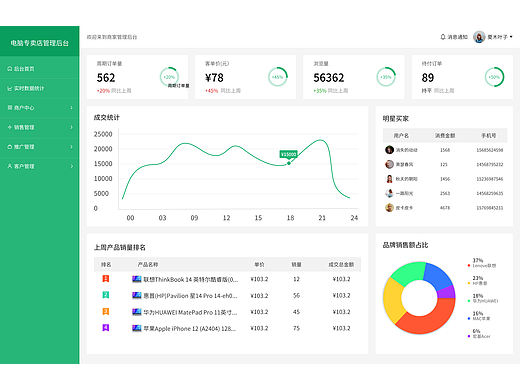Viewport: 520px width, 390px height.
Task: Expand the 销售管理 chevron
Action: pos(71,127)
